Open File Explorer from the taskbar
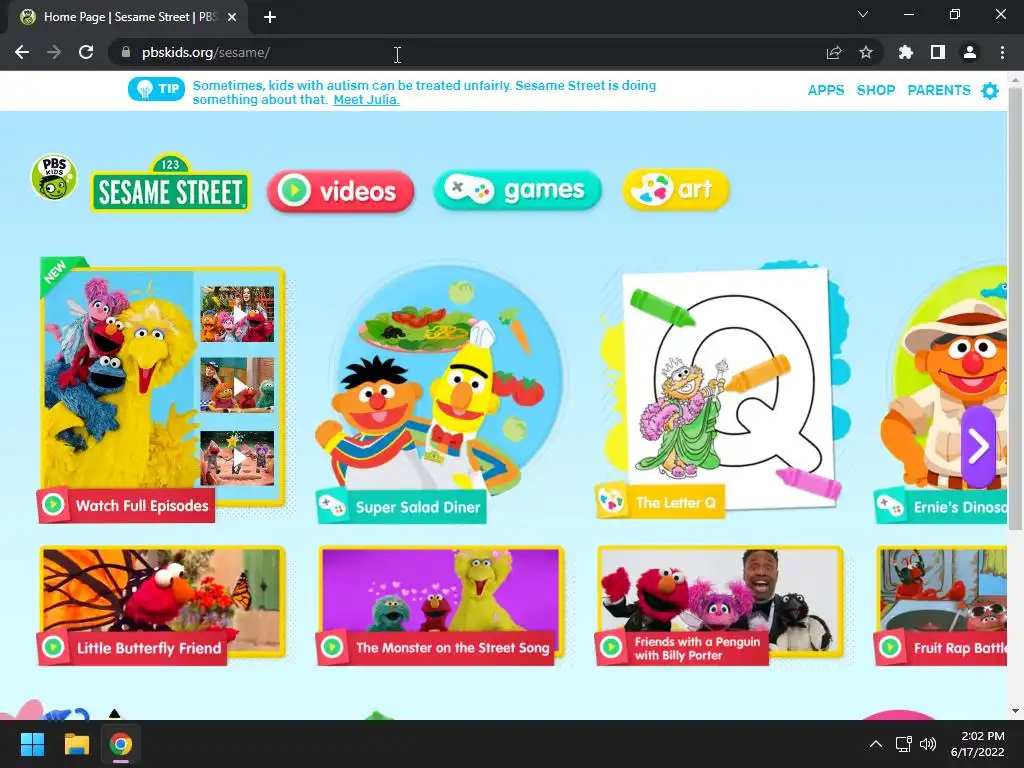This screenshot has height=768, width=1024. click(x=76, y=744)
